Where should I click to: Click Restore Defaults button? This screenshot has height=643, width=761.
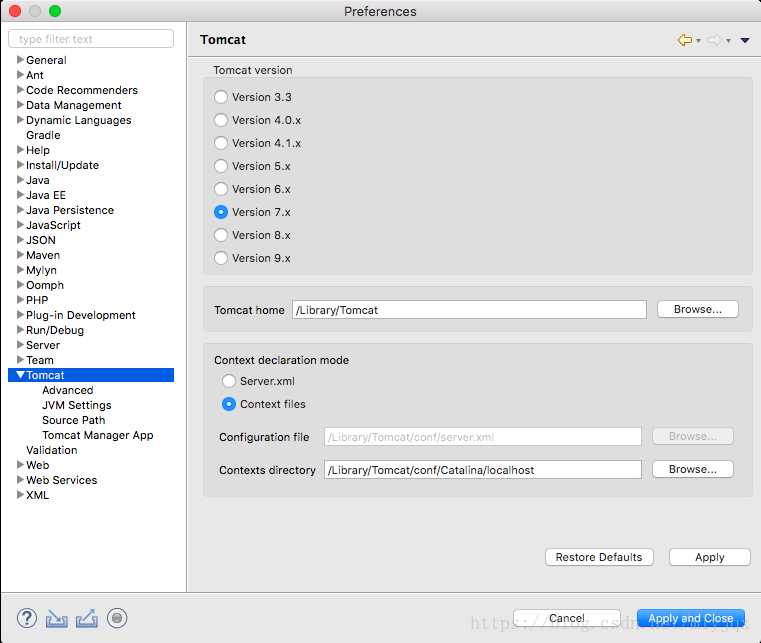point(599,557)
